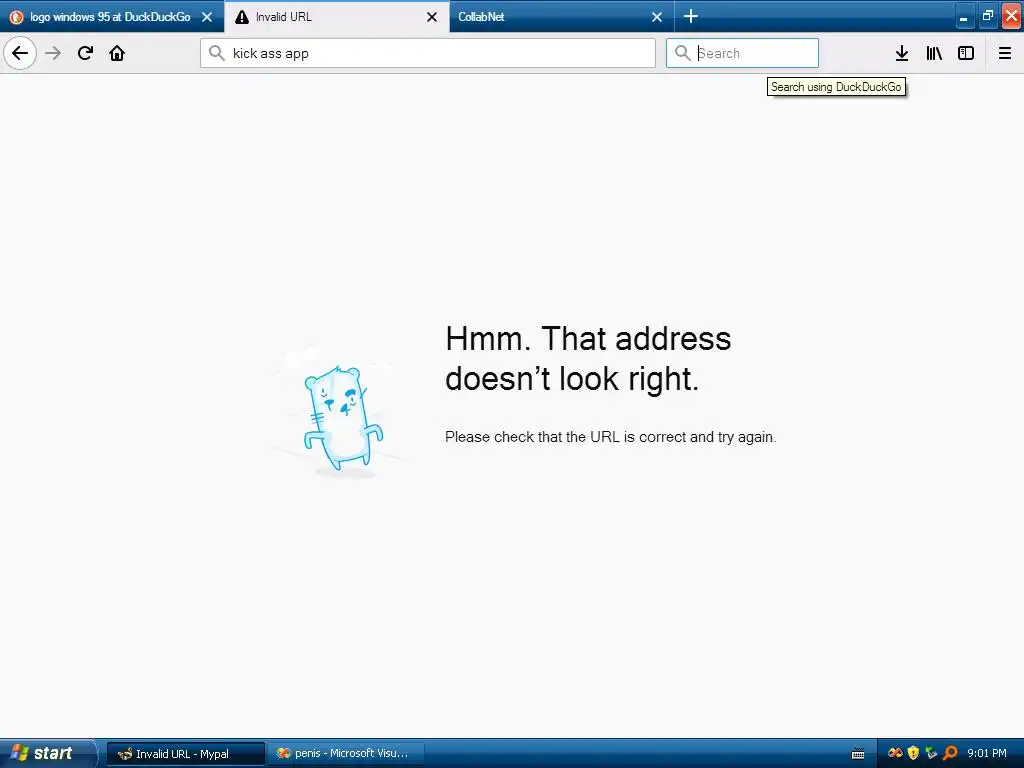Toggle the sidebar view
This screenshot has height=768, width=1024.
[966, 53]
